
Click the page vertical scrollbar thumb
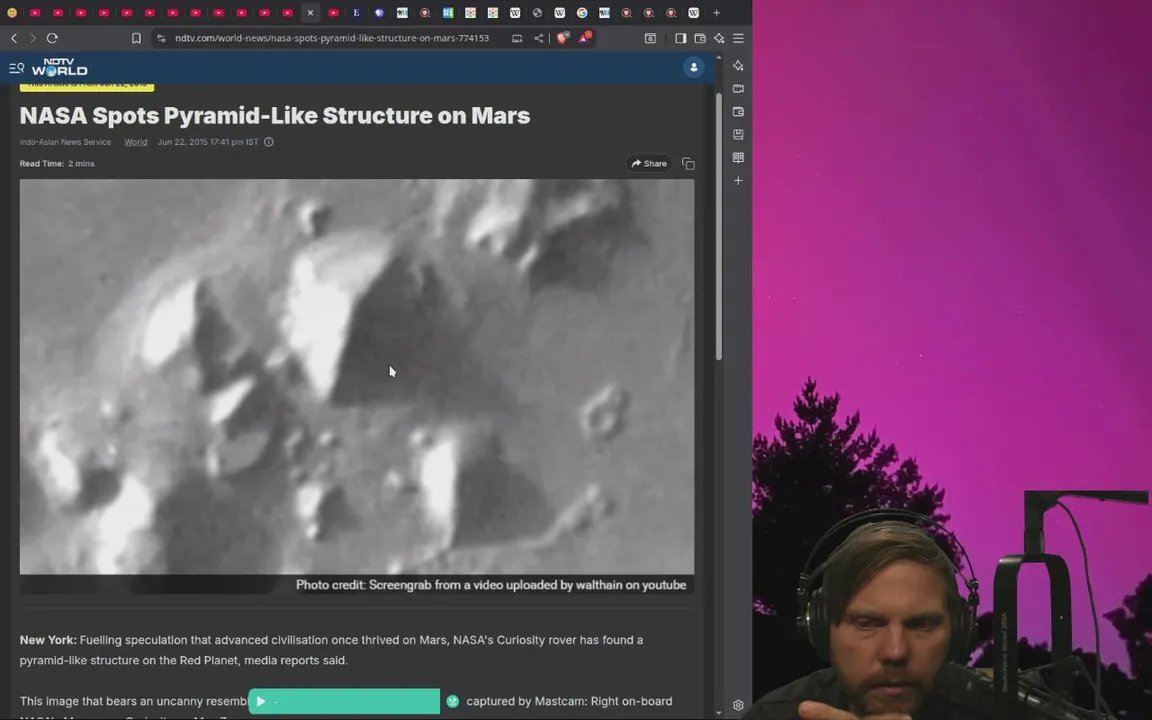tap(719, 226)
